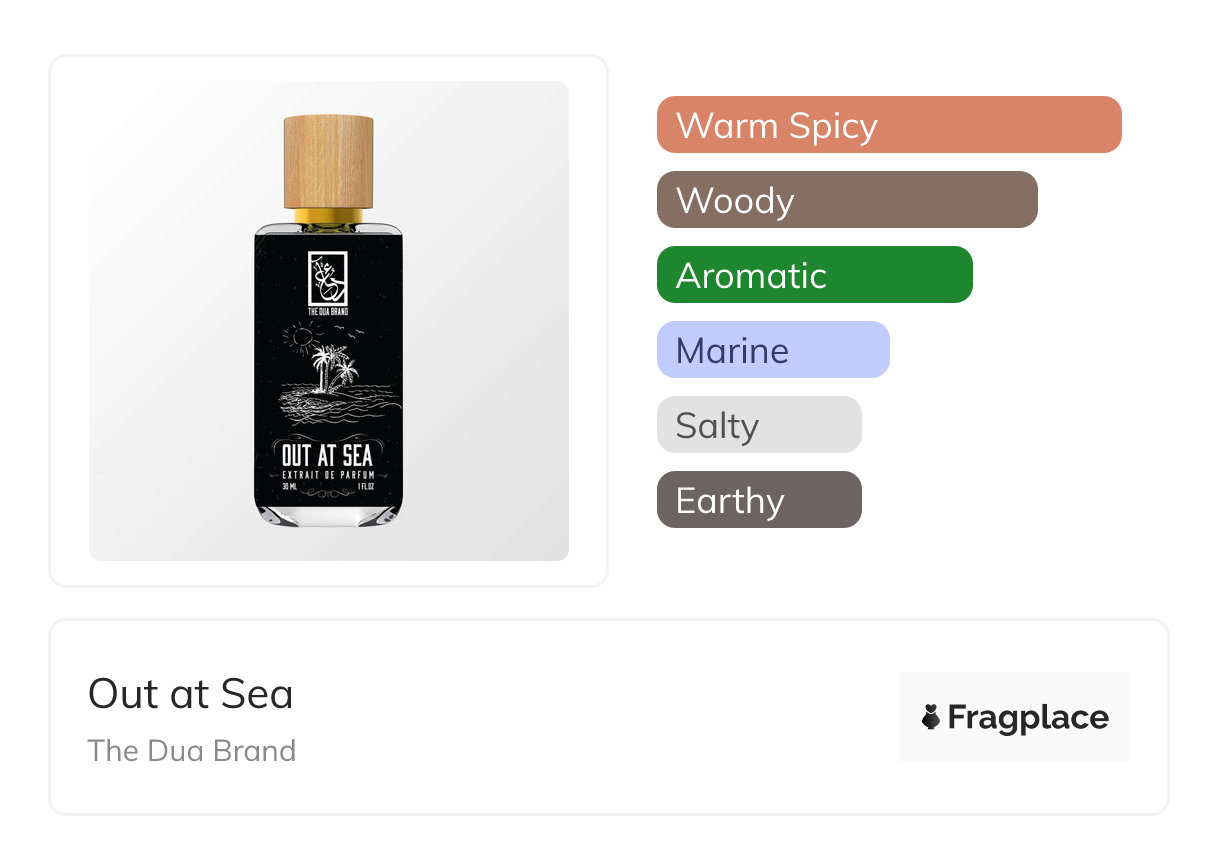
Task: Select the Woody accord bar
Action: pyautogui.click(x=846, y=200)
